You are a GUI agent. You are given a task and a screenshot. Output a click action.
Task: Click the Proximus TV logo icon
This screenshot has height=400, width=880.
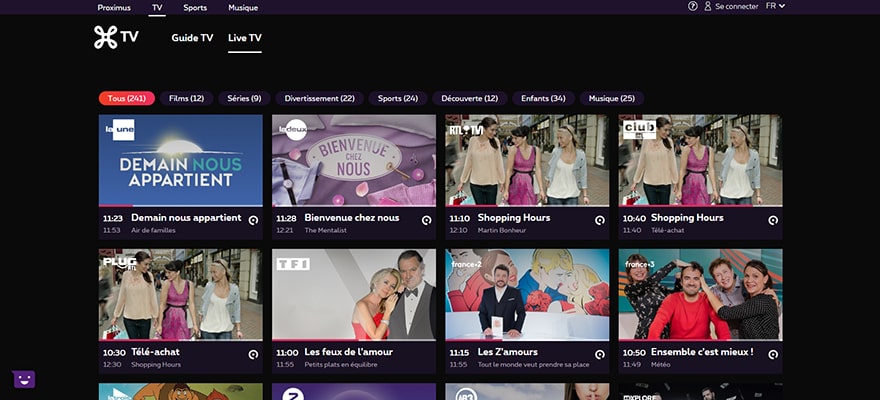[x=106, y=38]
